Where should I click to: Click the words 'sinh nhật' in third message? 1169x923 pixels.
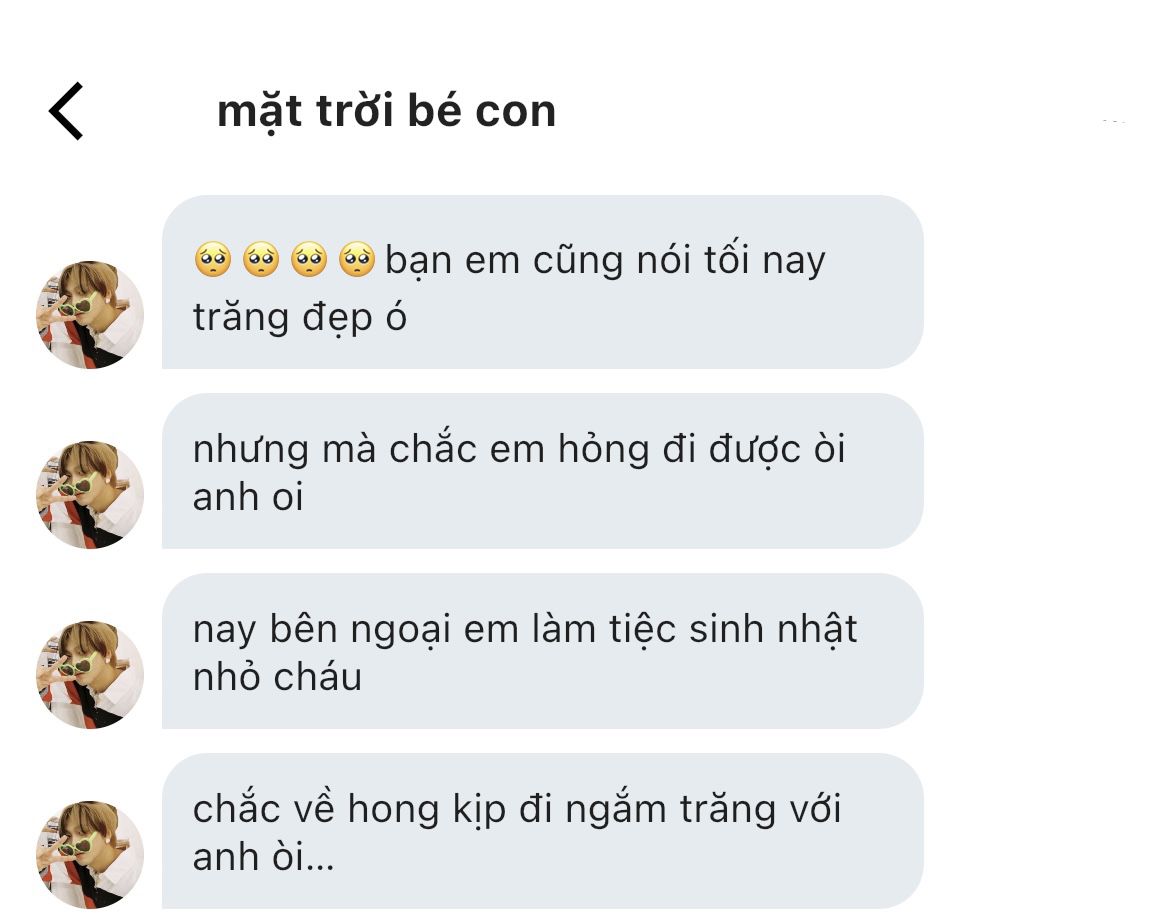pos(773,629)
